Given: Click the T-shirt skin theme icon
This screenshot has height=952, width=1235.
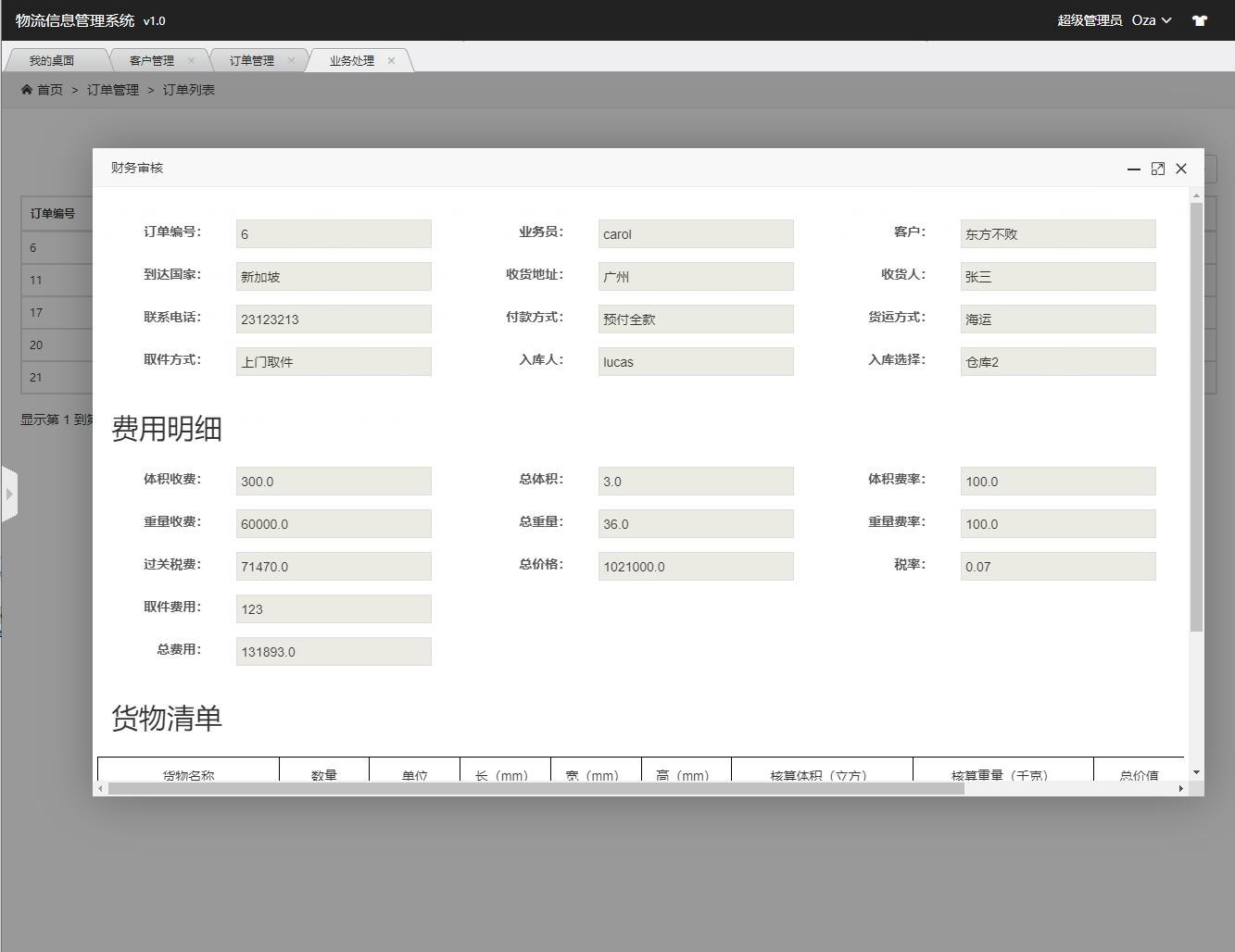Looking at the screenshot, I should 1200,20.
